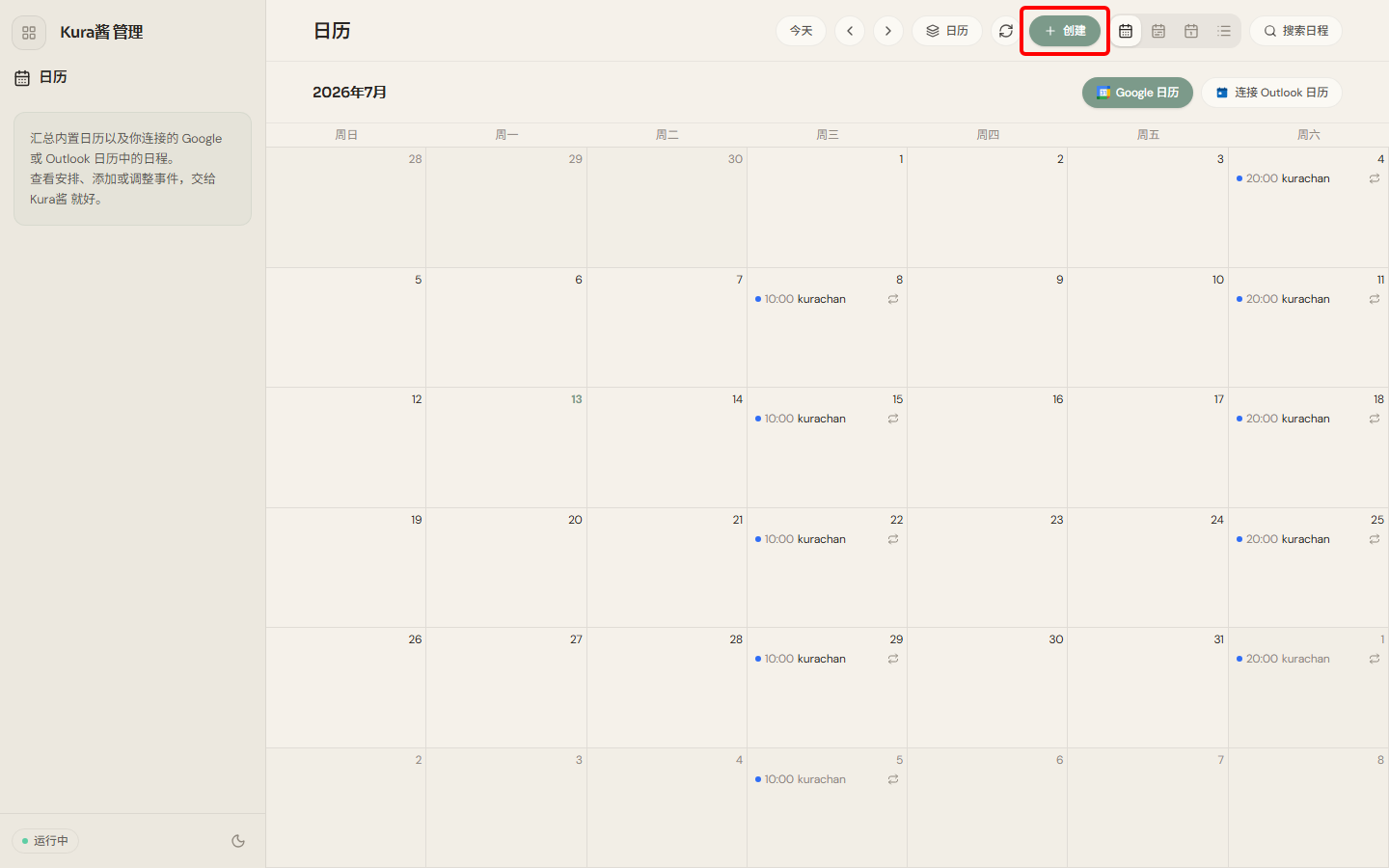Click the Kura酱 管理 app title
Screen dimensions: 1389x868
(101, 32)
